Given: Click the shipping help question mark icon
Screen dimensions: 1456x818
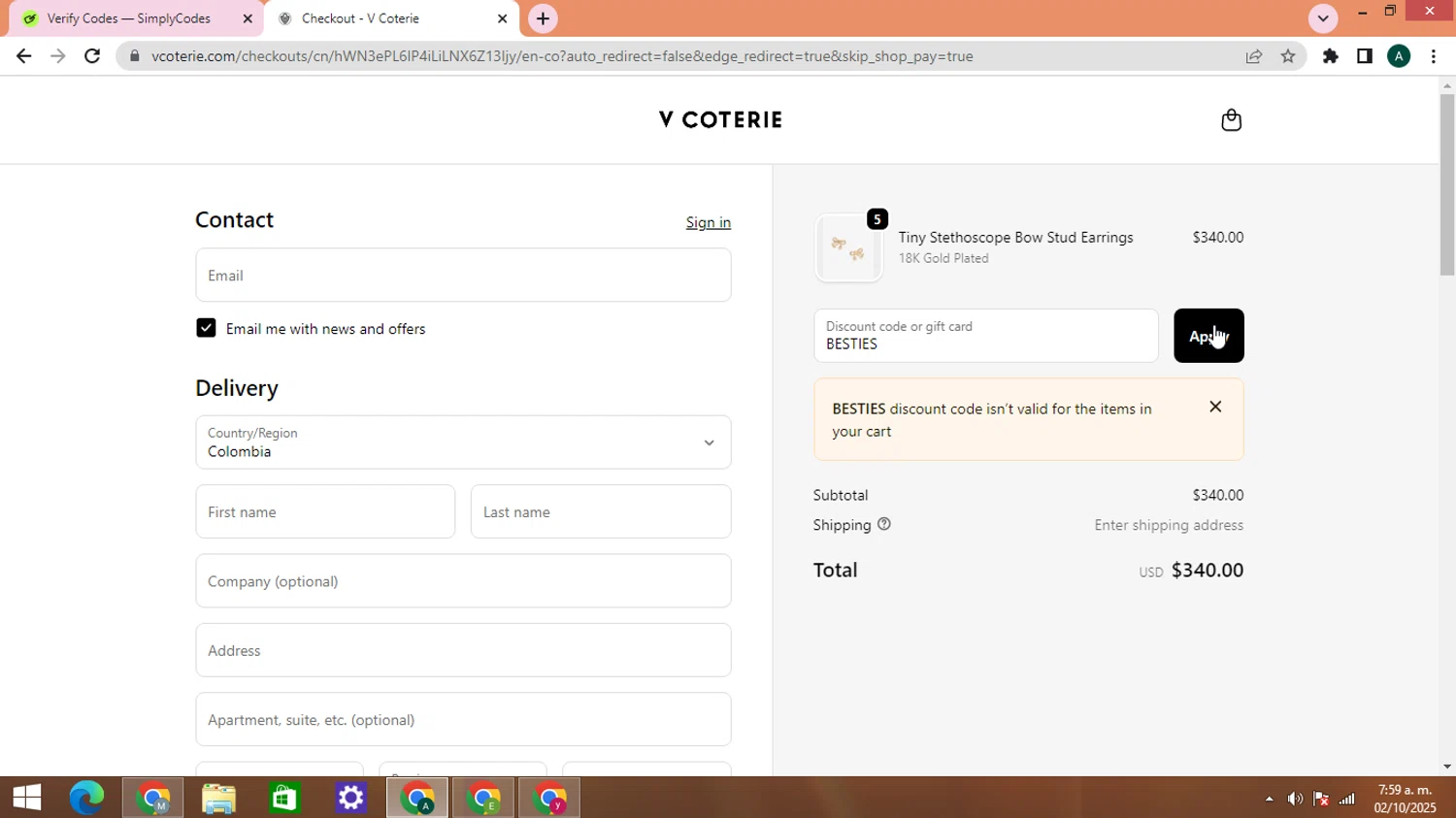Looking at the screenshot, I should point(883,524).
